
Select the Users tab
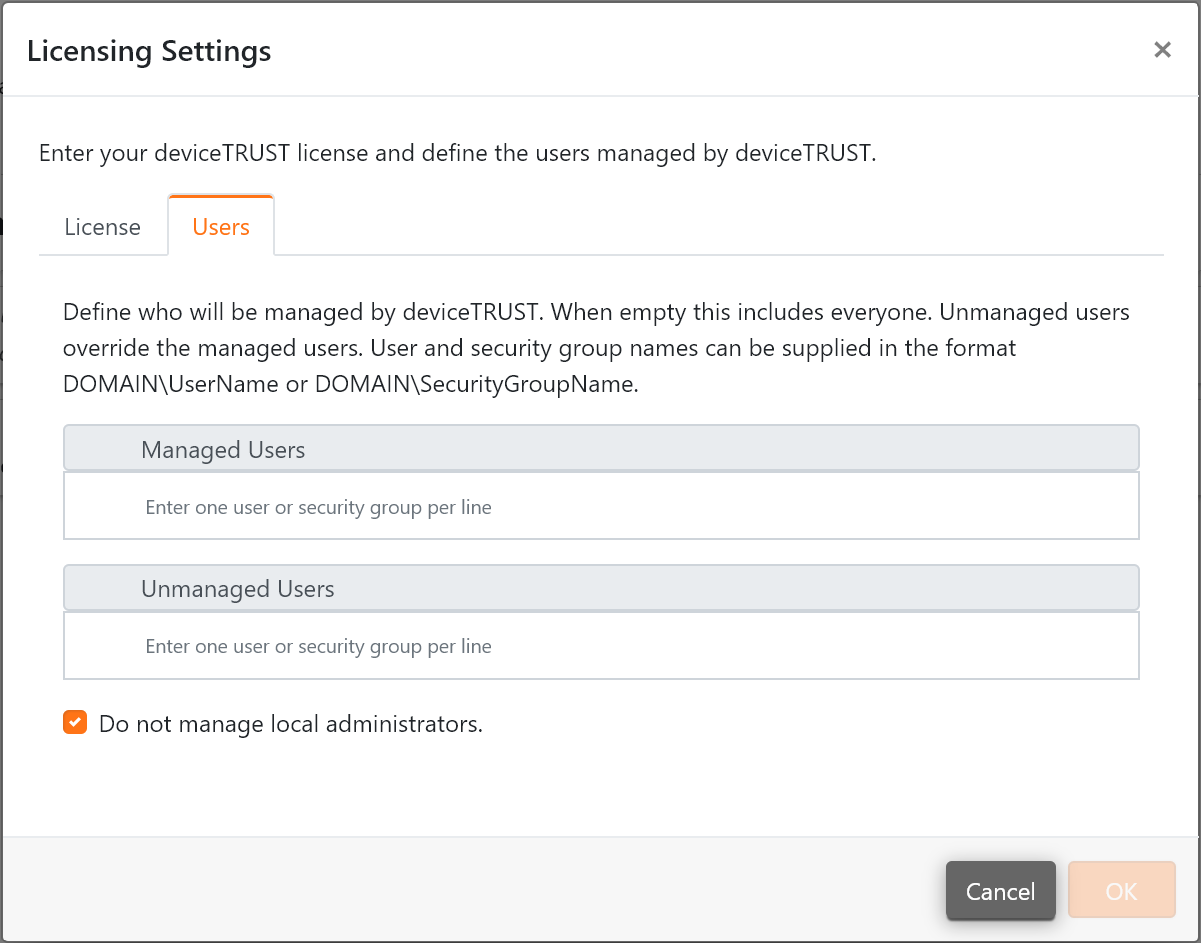pyautogui.click(x=220, y=227)
